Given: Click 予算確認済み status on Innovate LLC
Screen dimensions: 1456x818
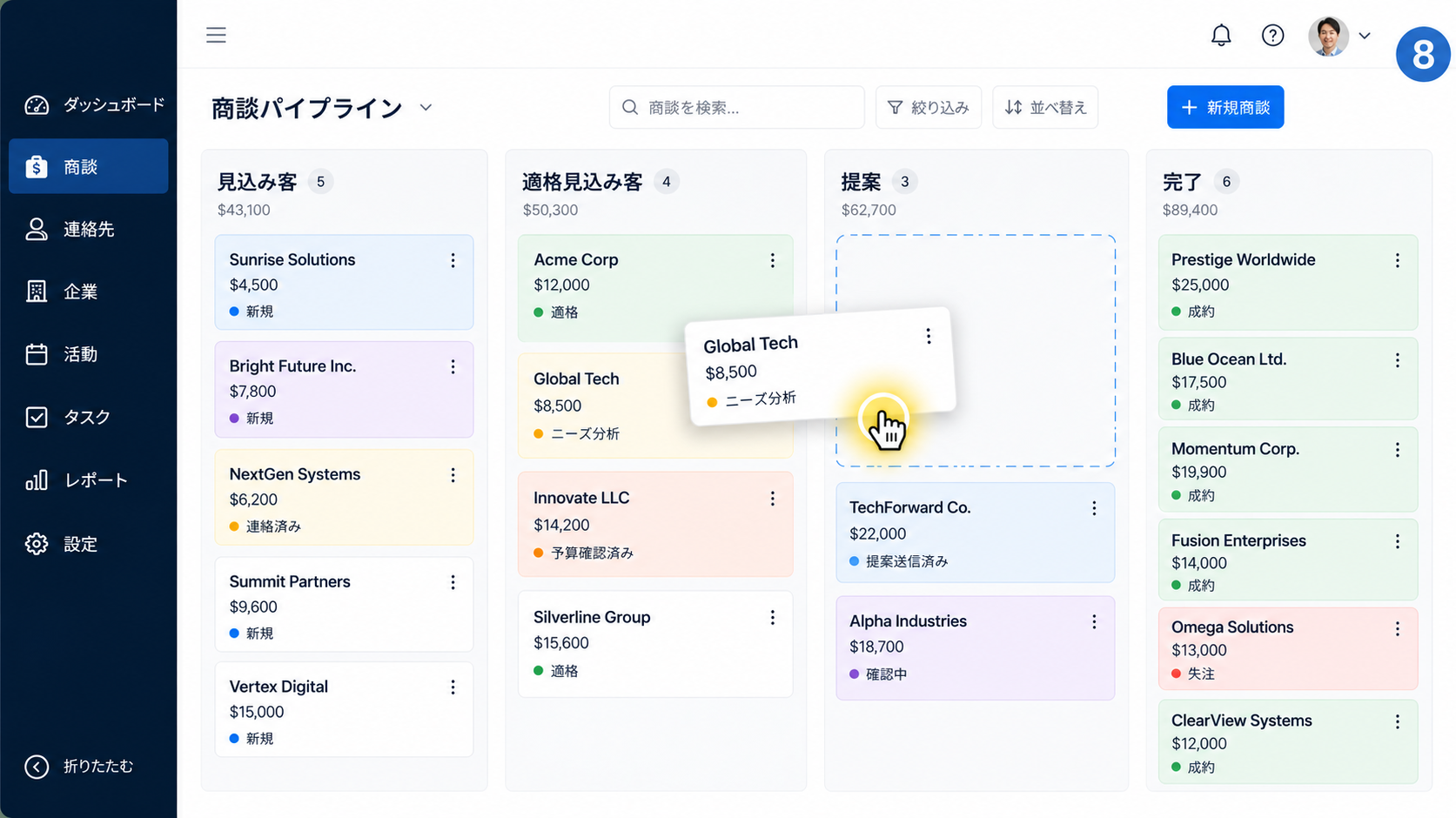Looking at the screenshot, I should pos(592,553).
